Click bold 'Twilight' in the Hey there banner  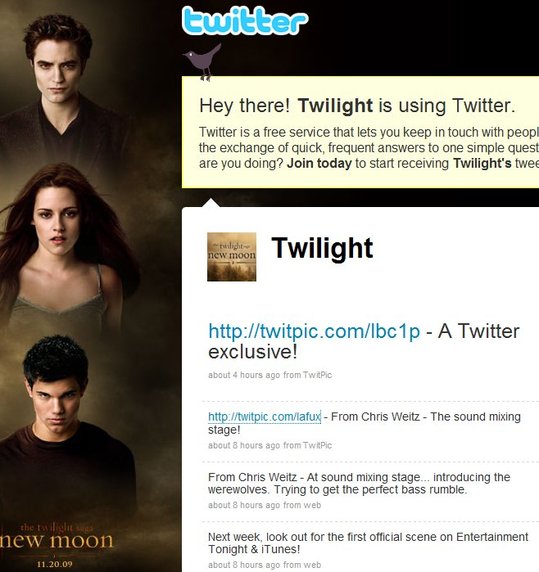coord(336,105)
